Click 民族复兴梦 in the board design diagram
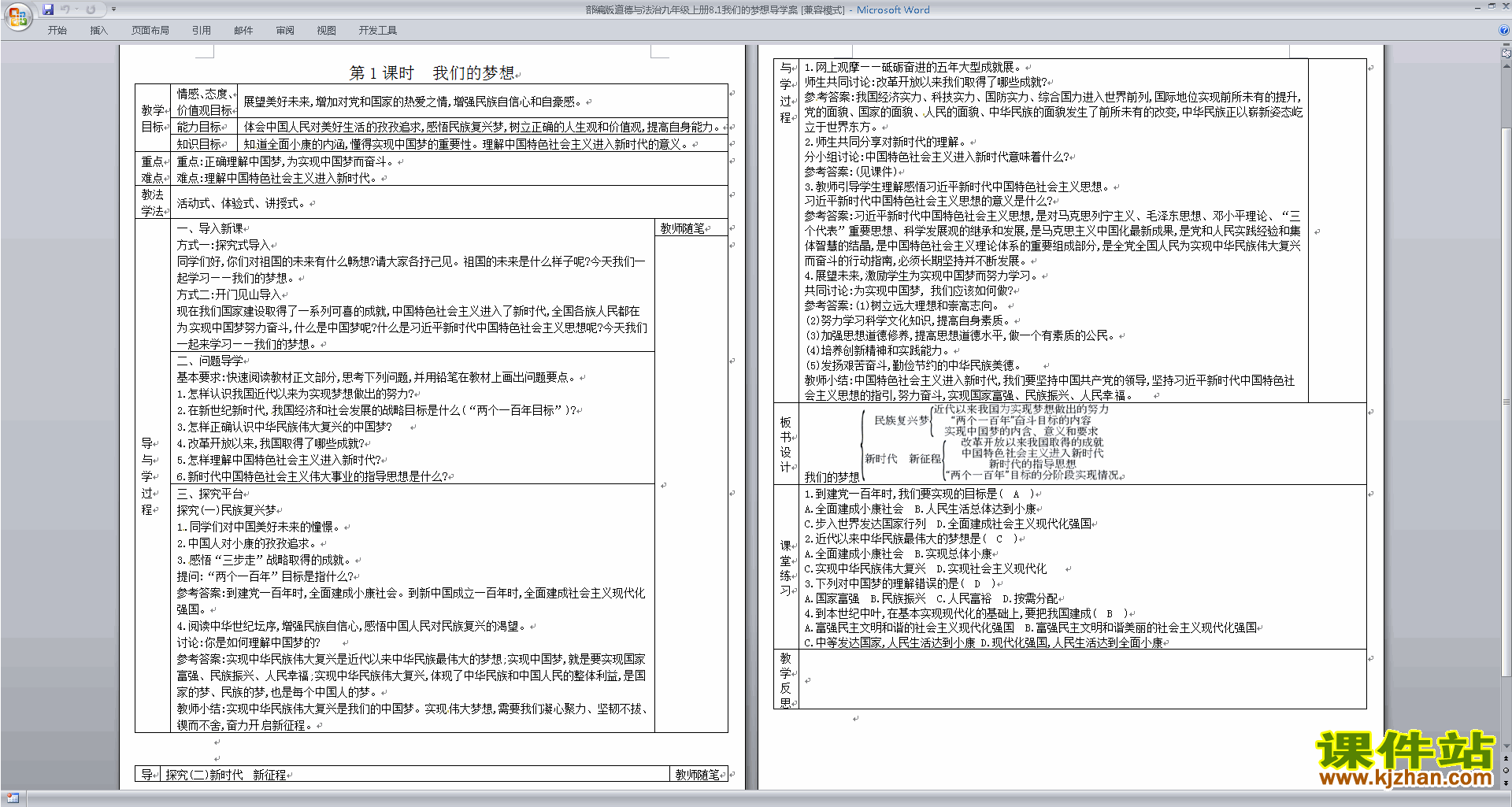Viewport: 1512px width, 807px height. 901,420
